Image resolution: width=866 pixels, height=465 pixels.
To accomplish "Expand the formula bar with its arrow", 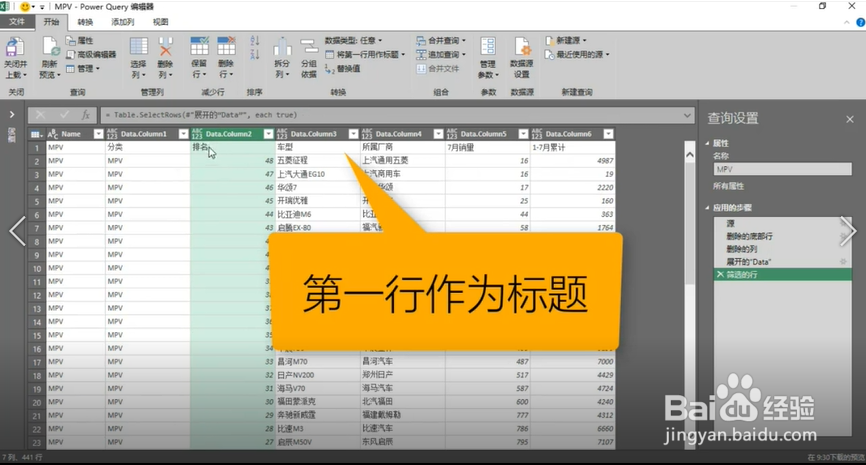I will click(x=687, y=115).
